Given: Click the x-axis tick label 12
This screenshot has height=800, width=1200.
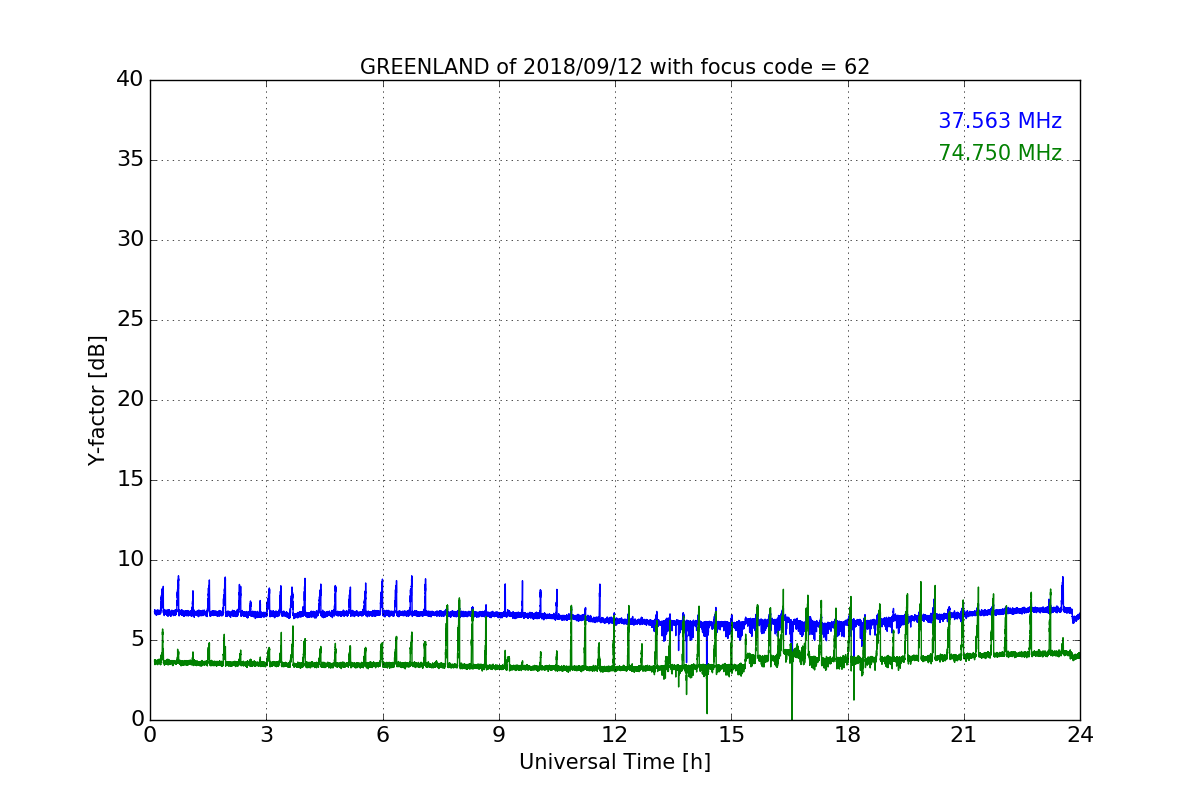Looking at the screenshot, I should (615, 735).
